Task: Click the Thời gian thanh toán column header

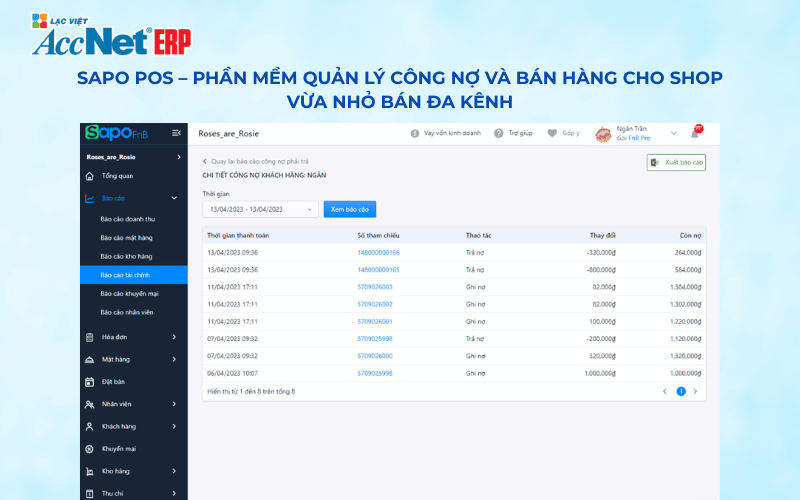Action: (x=238, y=236)
